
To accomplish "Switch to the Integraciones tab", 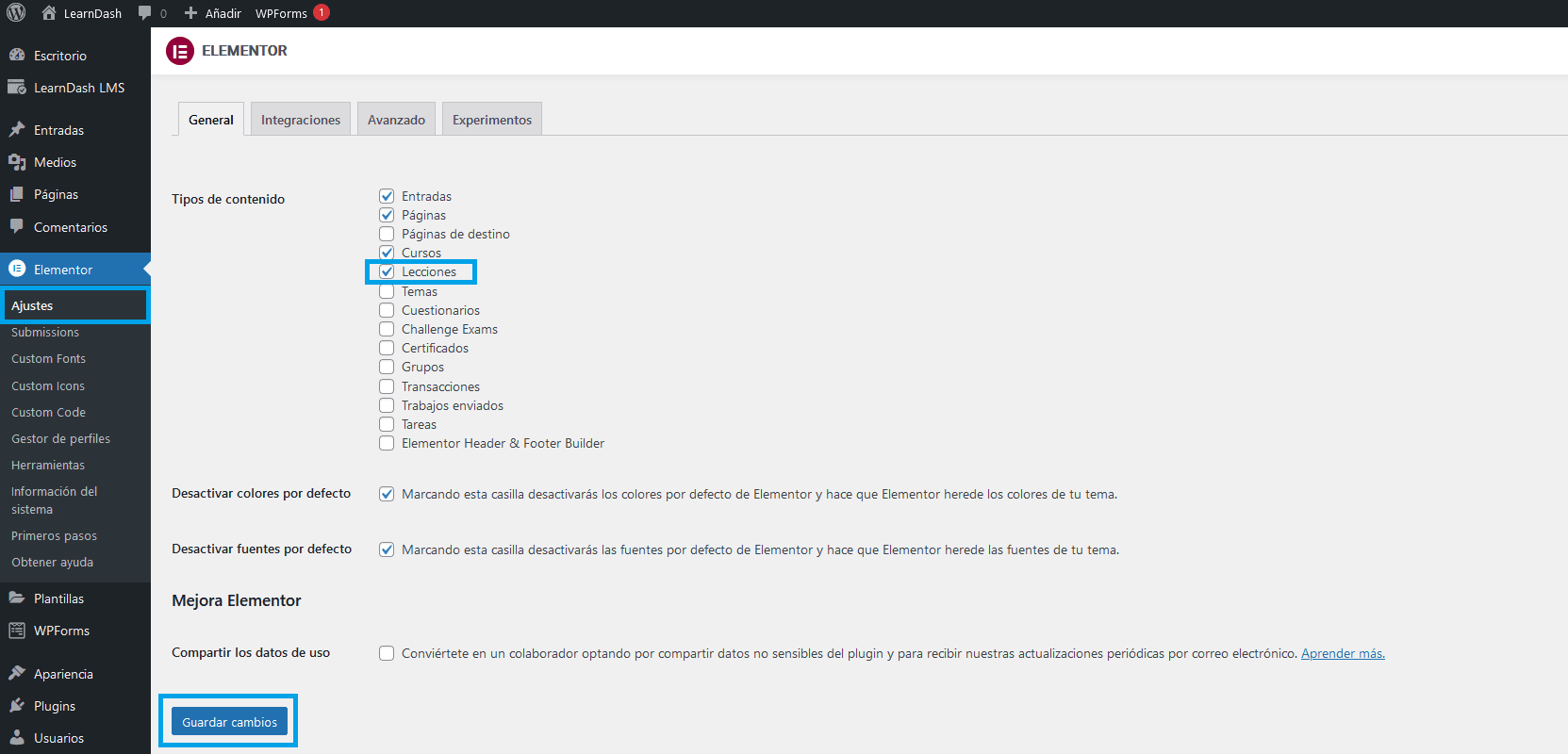I will (x=301, y=120).
